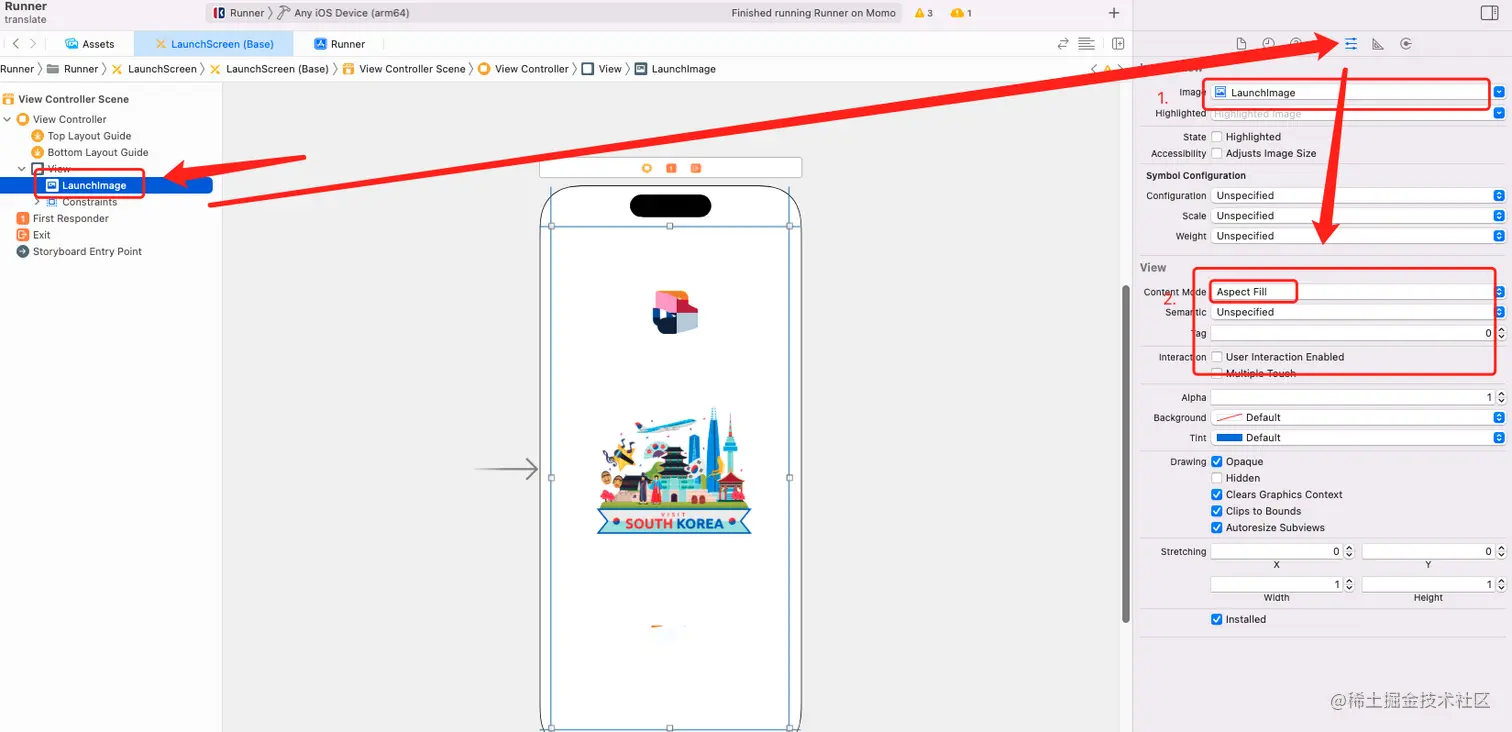1512x732 pixels.
Task: Open the Image name dropdown arrow
Action: (x=1499, y=92)
